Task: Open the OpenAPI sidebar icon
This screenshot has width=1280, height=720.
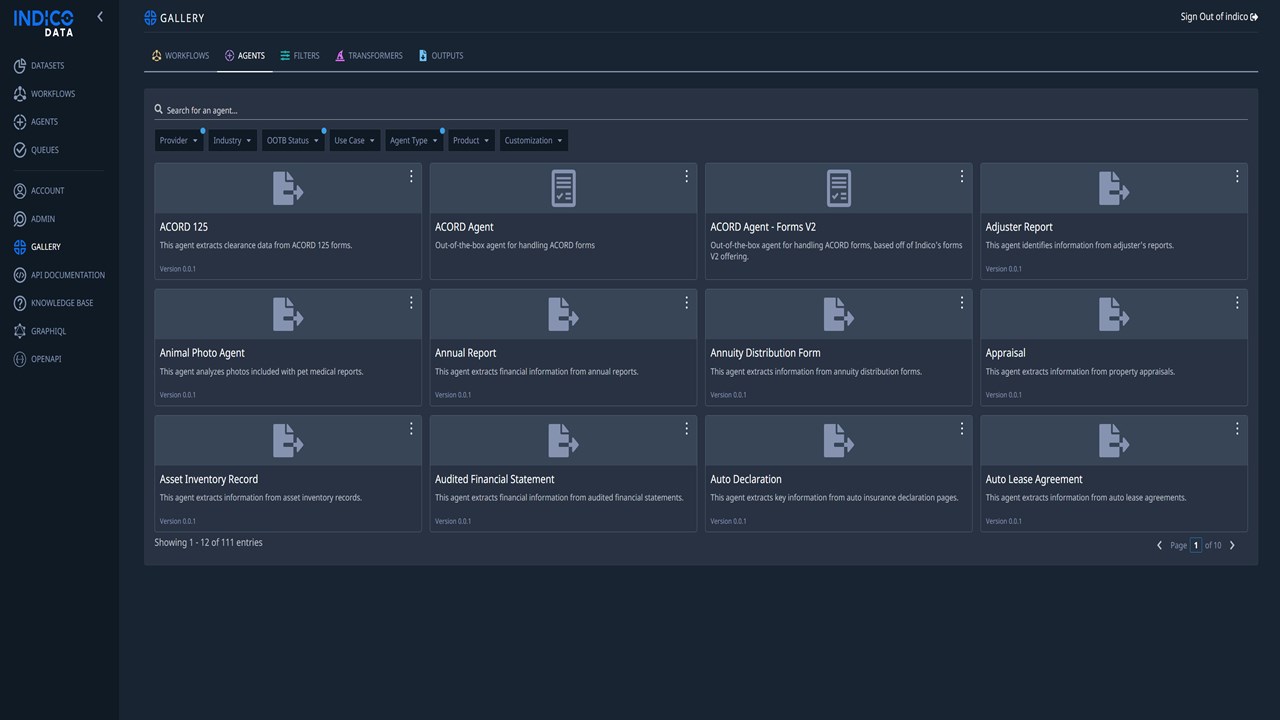Action: [20, 359]
